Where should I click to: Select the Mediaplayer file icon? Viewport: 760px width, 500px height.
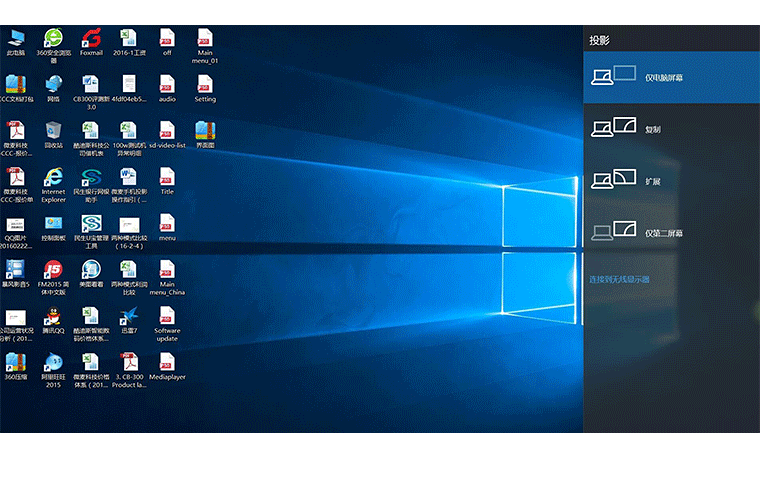pos(167,366)
